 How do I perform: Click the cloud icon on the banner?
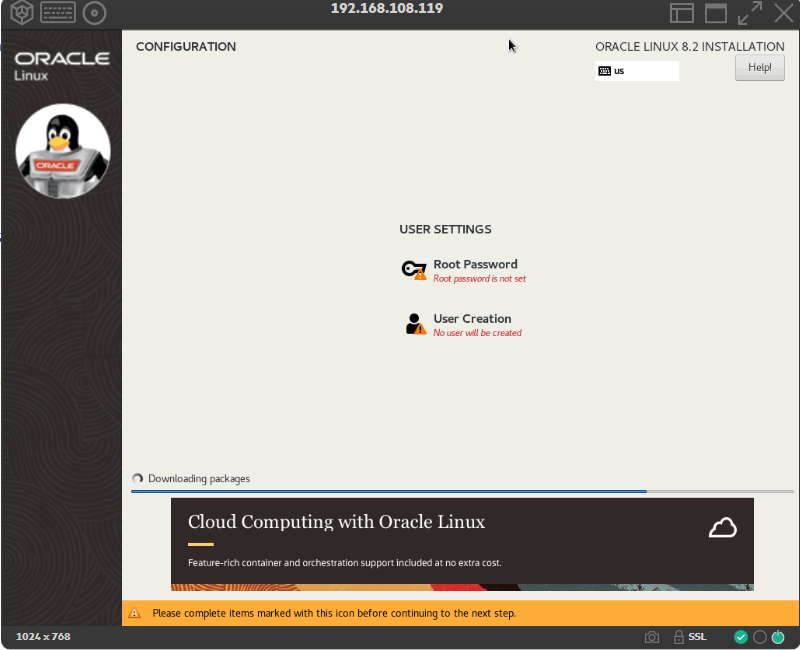[722, 528]
